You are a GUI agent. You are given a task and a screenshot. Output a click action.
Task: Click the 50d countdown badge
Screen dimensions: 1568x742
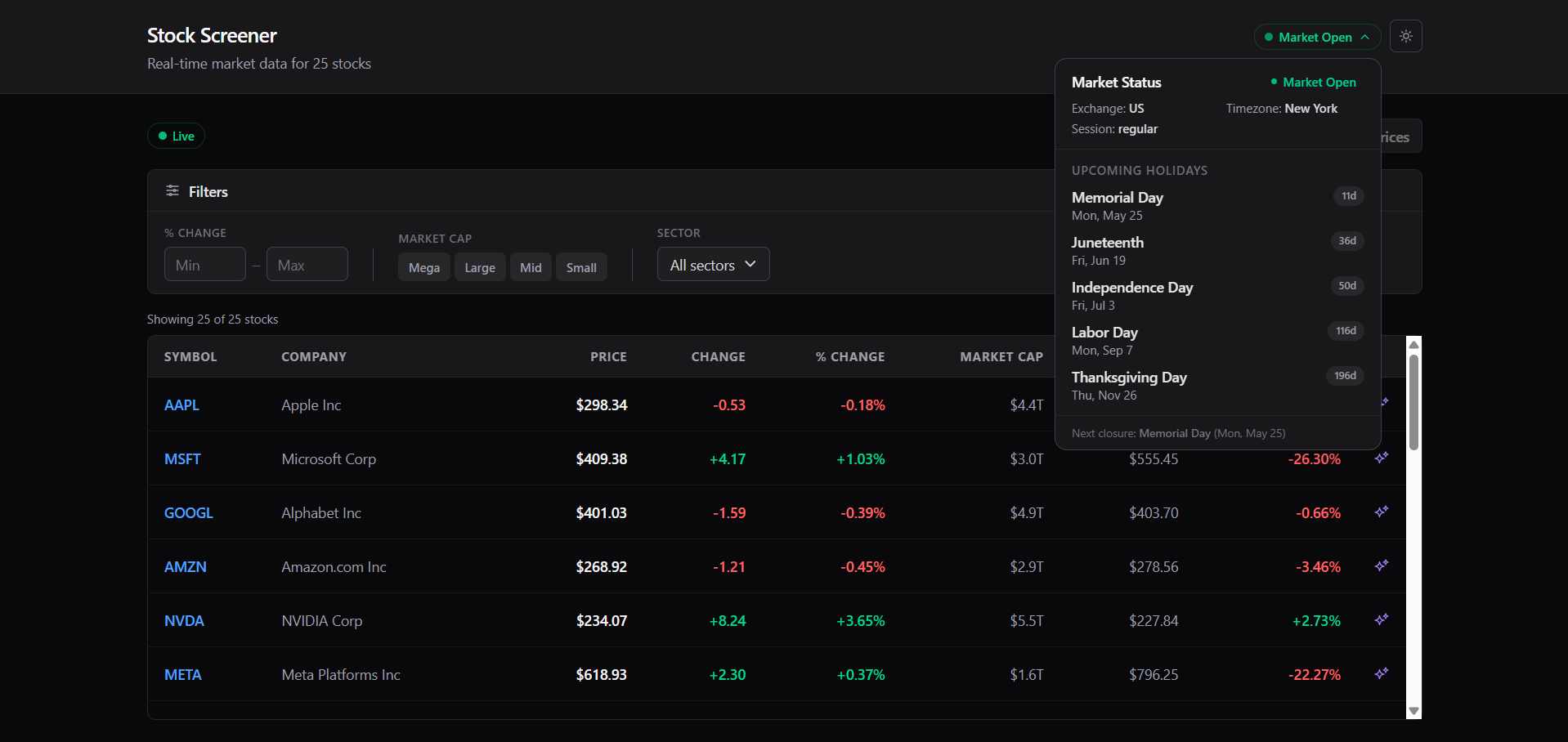coord(1347,286)
